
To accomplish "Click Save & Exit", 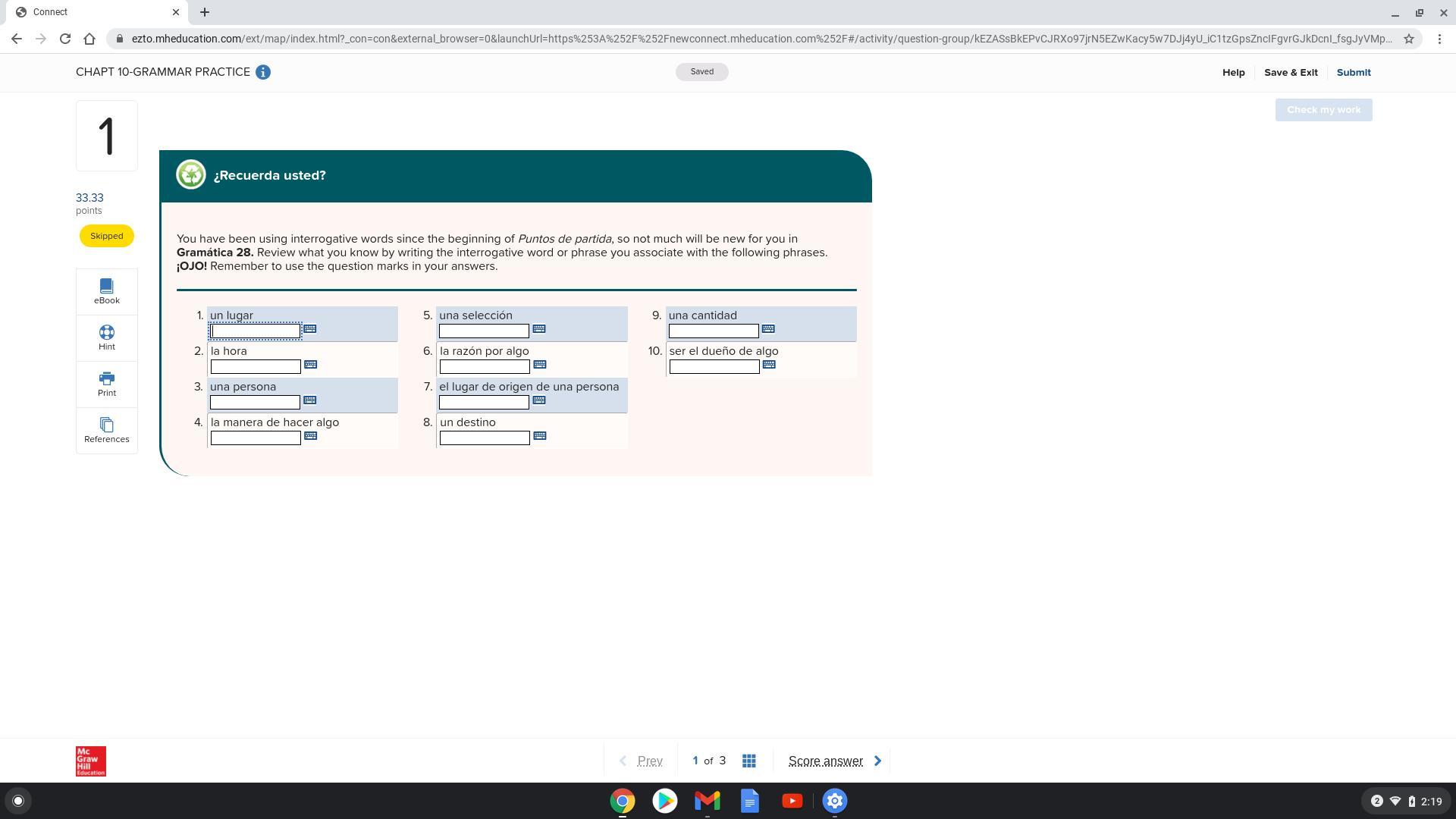I will click(x=1290, y=72).
